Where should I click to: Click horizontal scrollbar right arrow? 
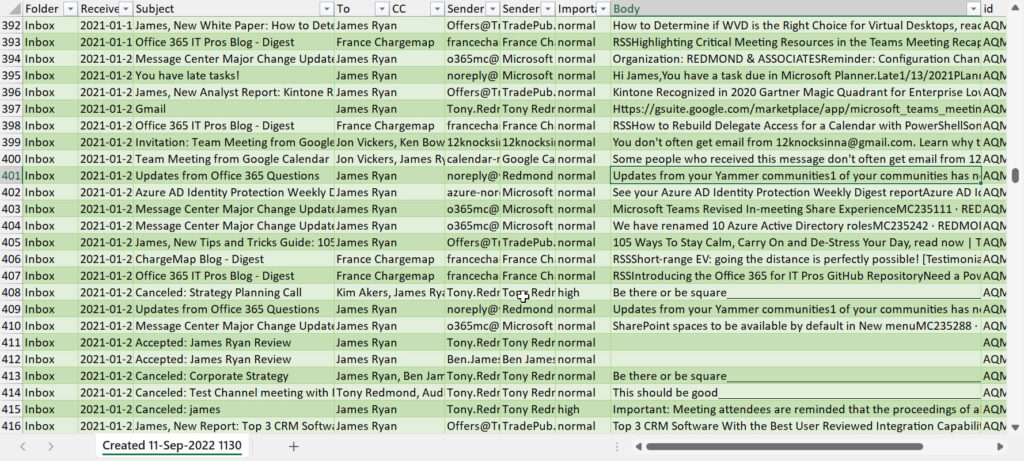point(1000,447)
